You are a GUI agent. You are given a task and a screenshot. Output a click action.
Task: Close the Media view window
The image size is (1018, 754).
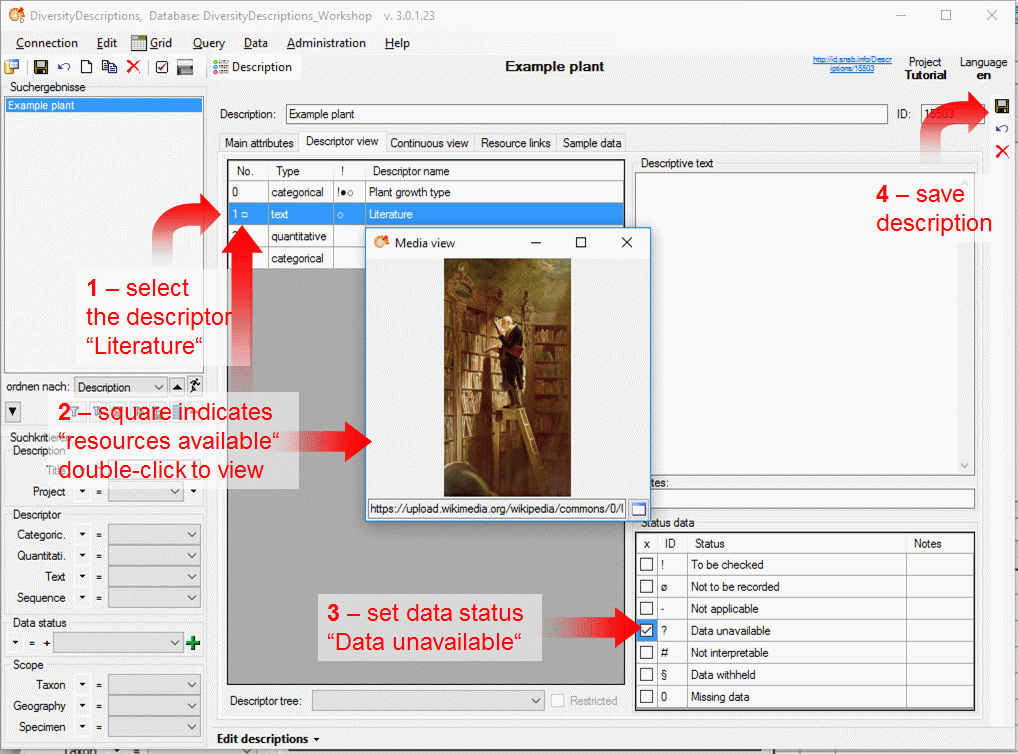(627, 242)
